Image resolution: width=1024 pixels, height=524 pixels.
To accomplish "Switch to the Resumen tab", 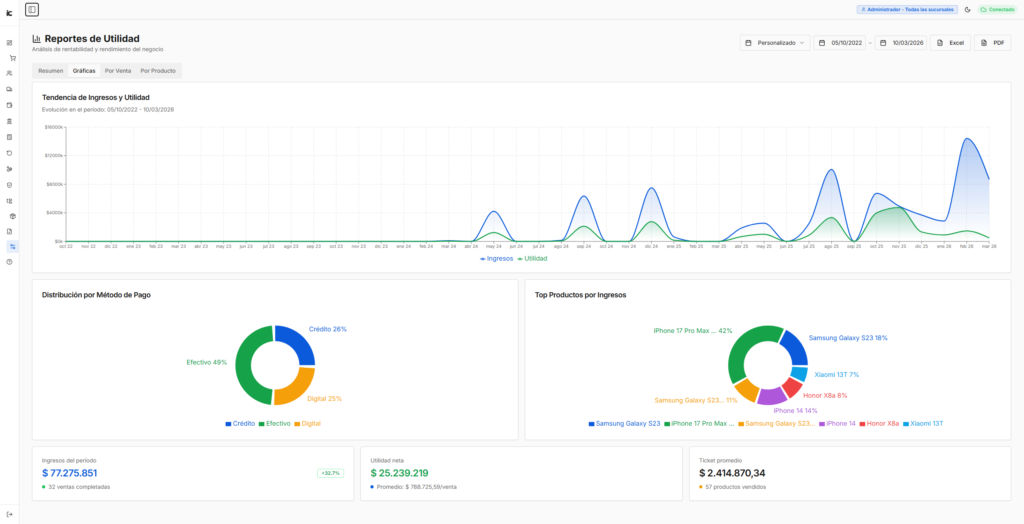I will point(50,71).
